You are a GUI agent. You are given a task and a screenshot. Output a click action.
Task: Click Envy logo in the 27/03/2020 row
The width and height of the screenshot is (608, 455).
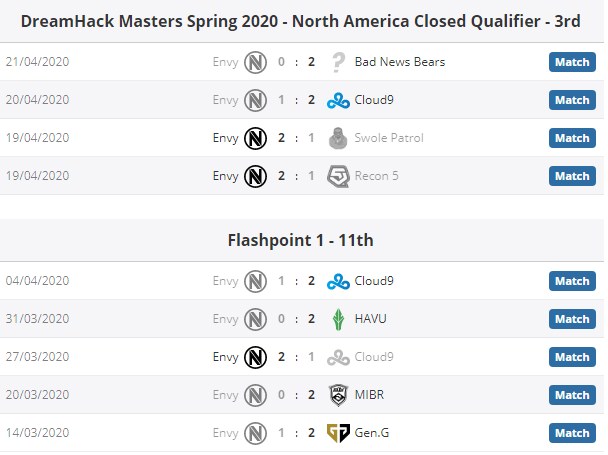(x=256, y=357)
